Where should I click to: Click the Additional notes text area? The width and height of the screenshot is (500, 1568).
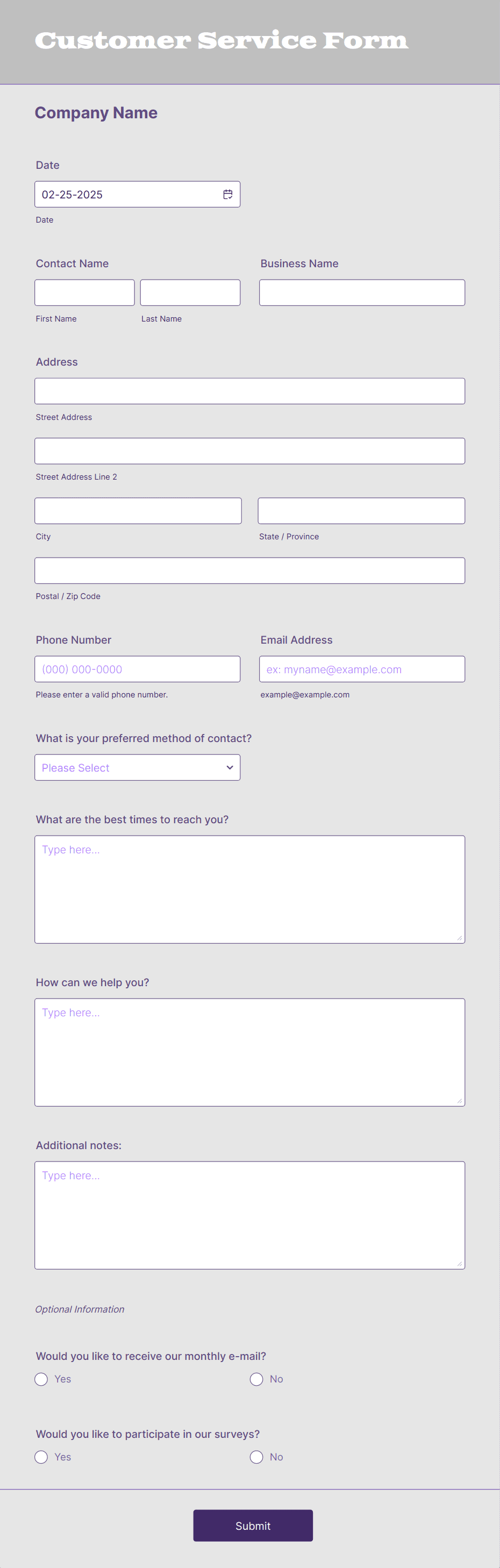coord(250,1216)
